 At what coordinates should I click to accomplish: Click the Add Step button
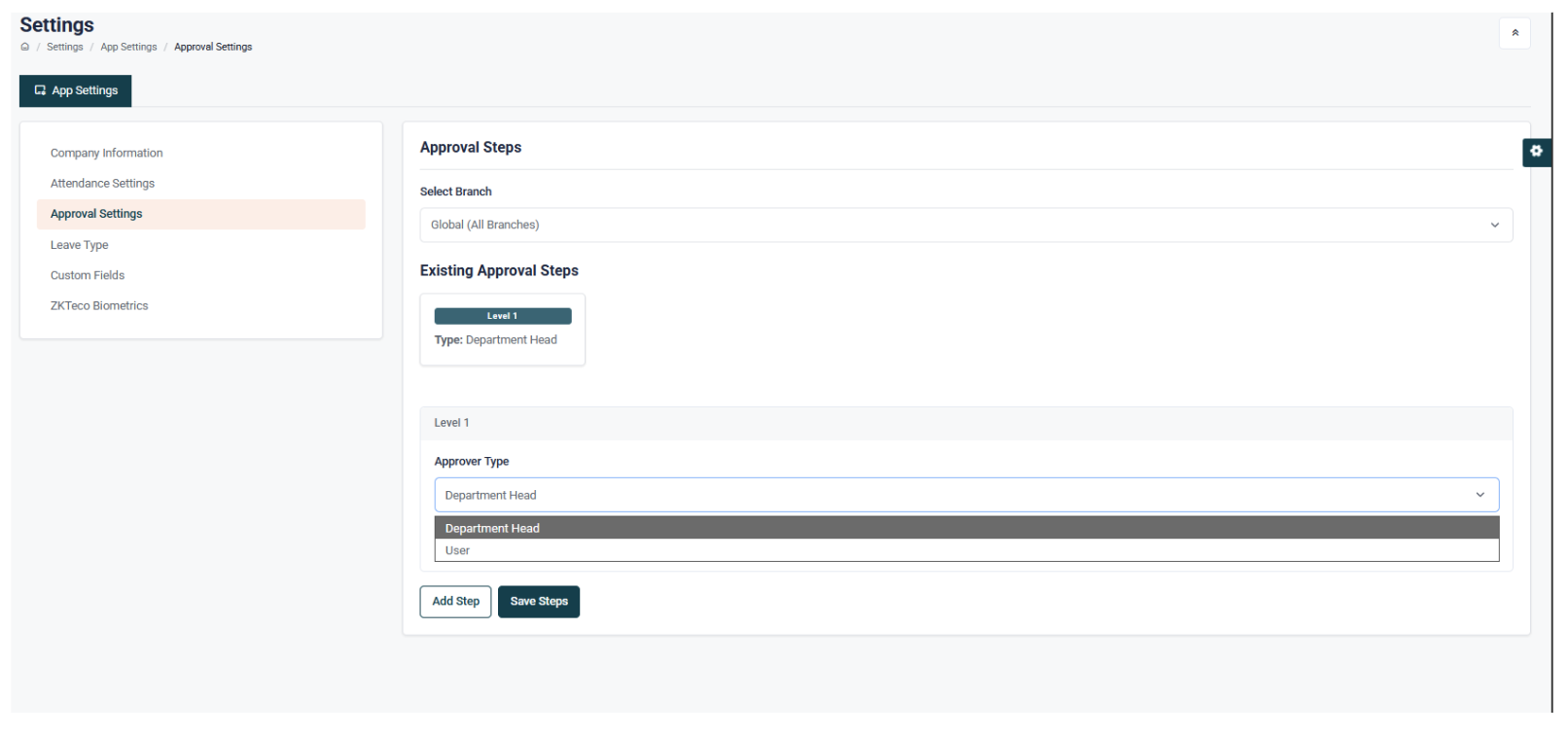tap(455, 602)
